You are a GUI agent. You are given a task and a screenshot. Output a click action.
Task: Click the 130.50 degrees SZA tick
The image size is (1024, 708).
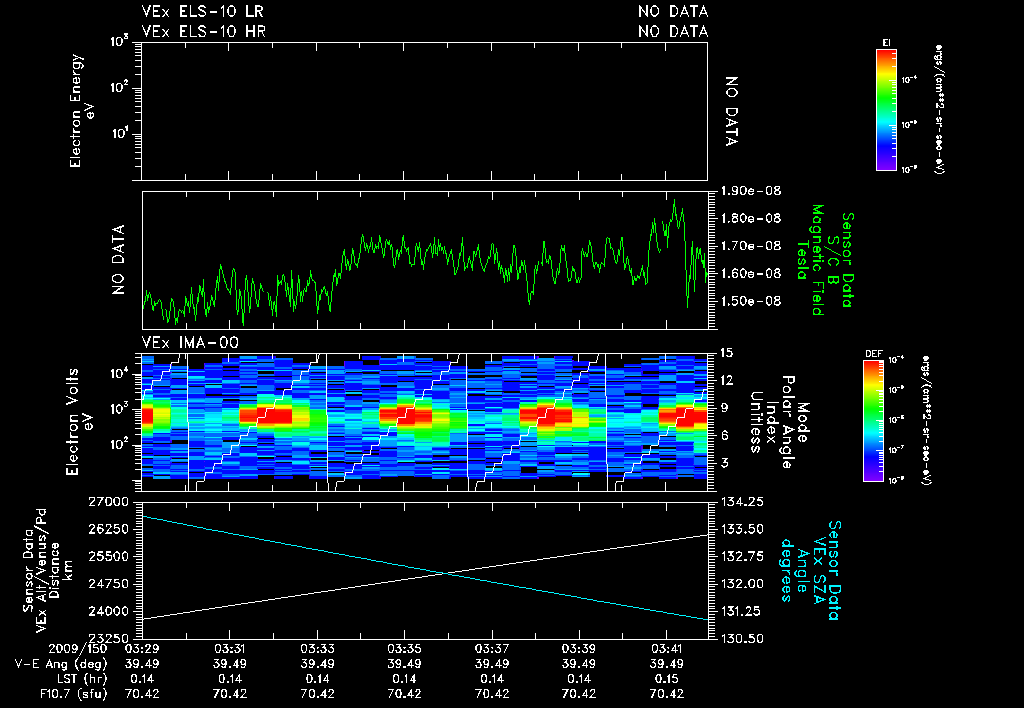(741, 638)
